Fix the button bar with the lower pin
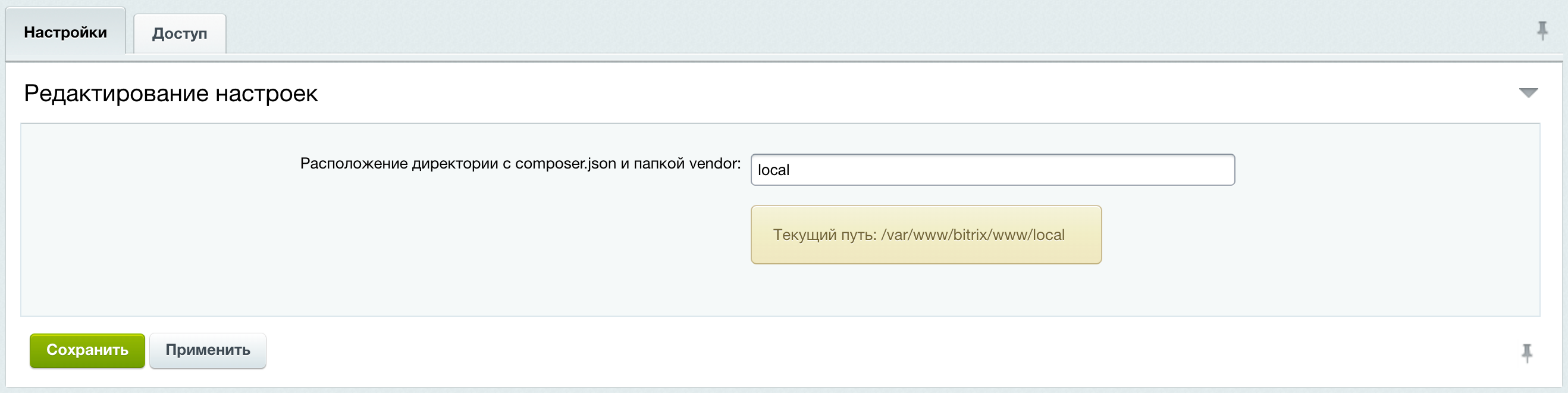The image size is (1568, 393). 1526,353
